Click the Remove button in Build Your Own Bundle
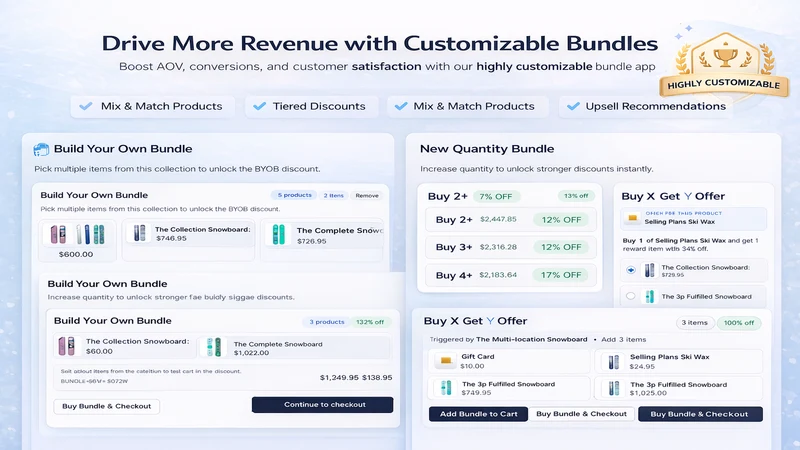Screen dimensions: 800x450 367,195
